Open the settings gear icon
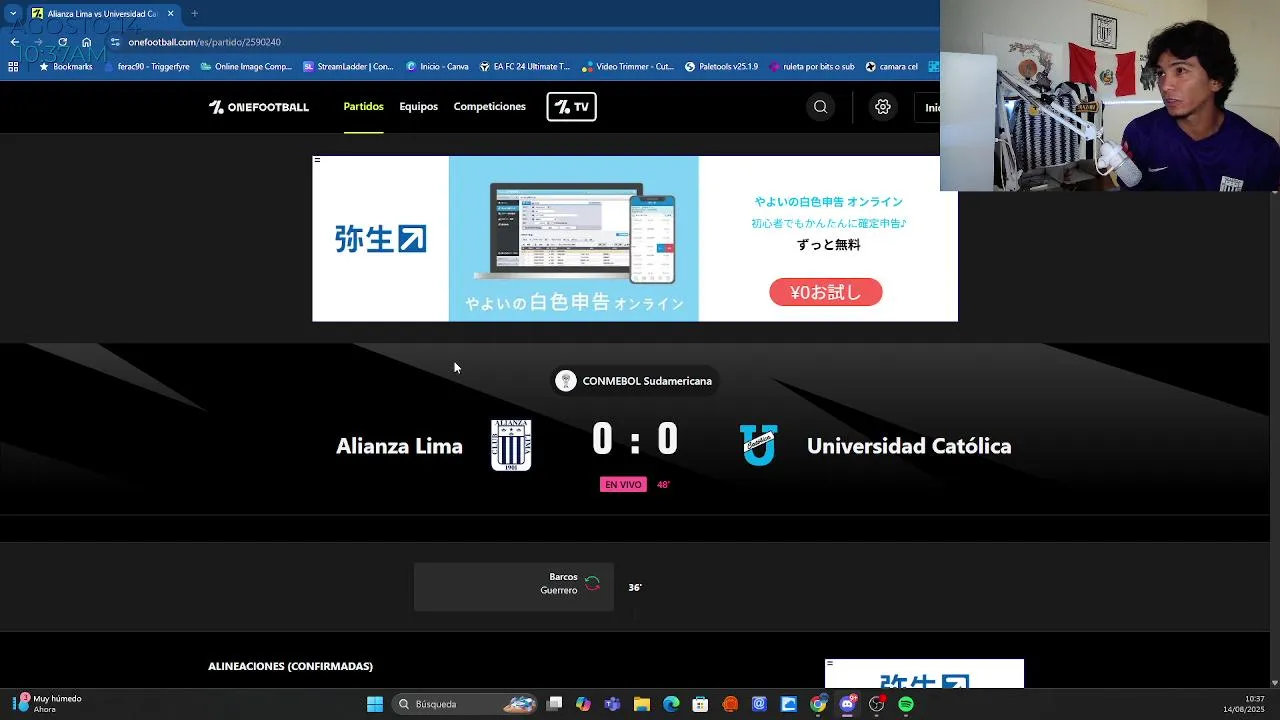1280x720 pixels. (x=882, y=107)
